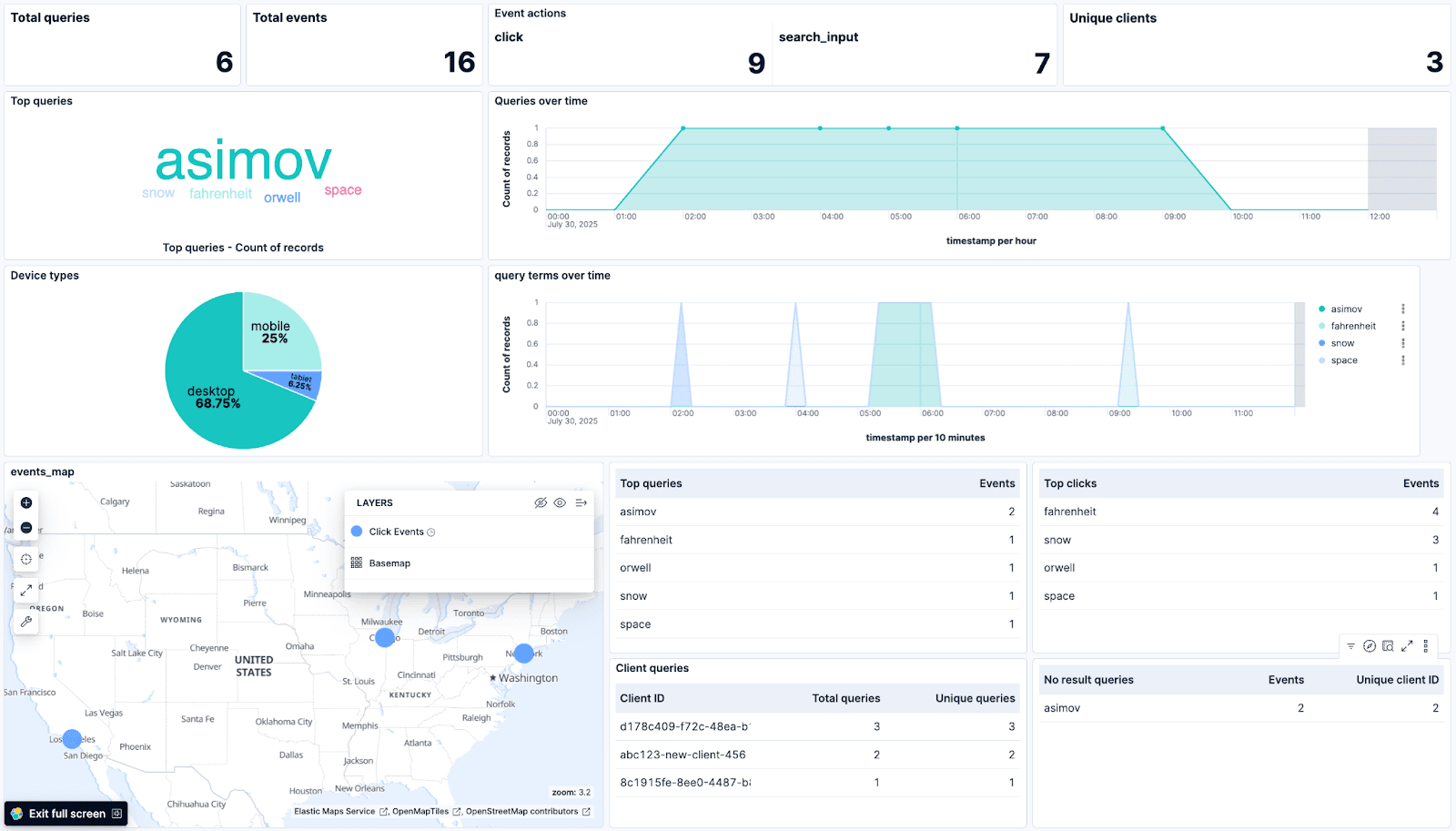Screen dimensions: 1456x831
Task: Click the fahrenheit legend color dot
Action: (1322, 326)
